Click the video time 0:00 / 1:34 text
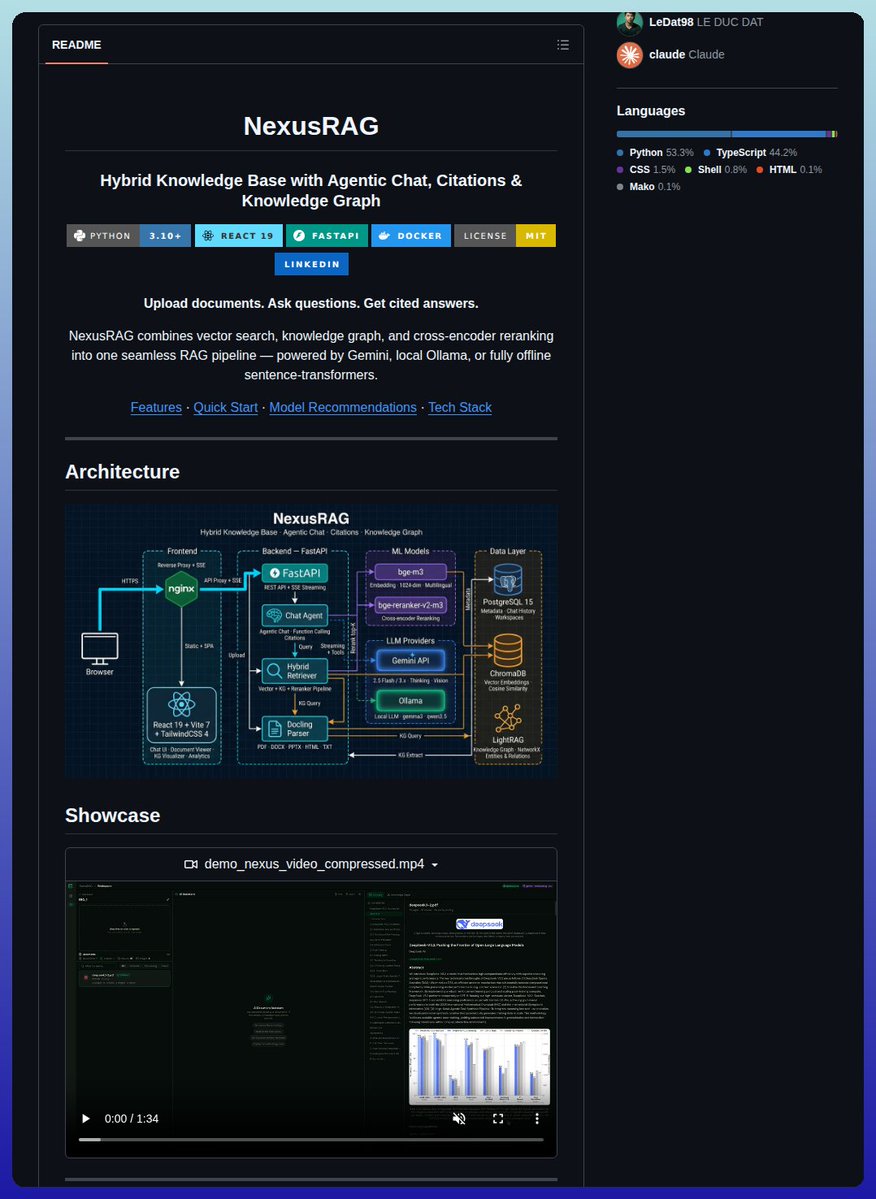Screen dimensions: 876x1199 (131, 1119)
